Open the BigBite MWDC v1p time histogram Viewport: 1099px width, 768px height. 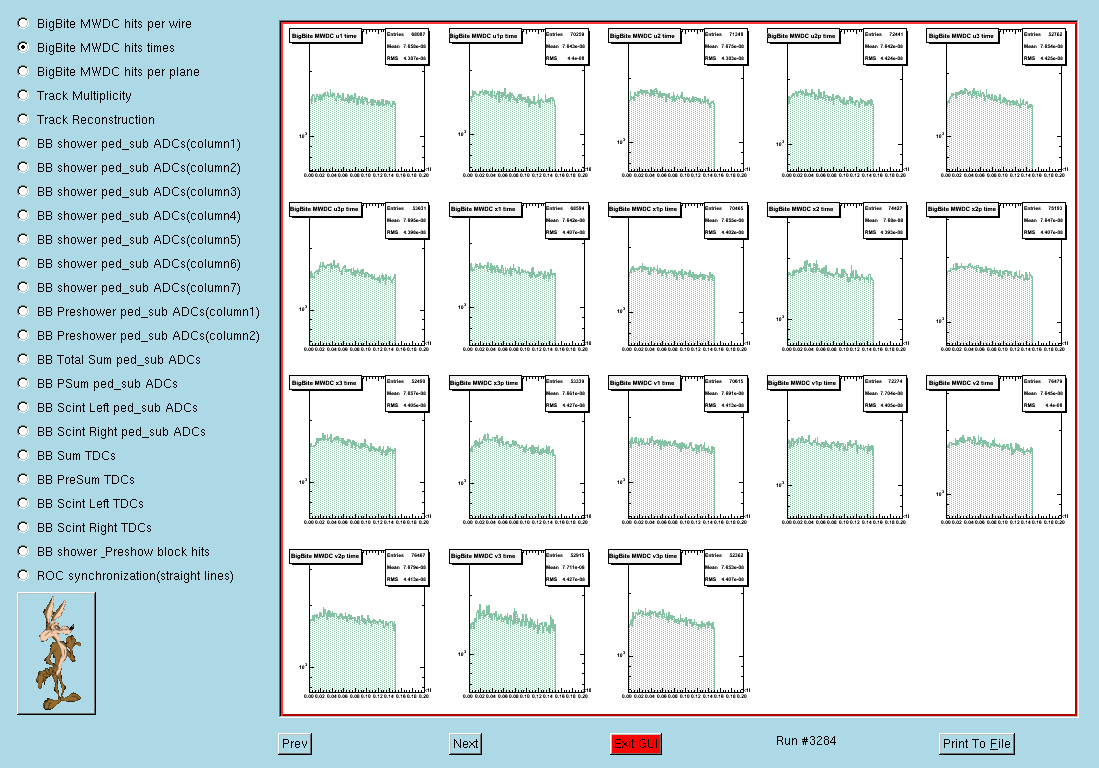point(836,450)
